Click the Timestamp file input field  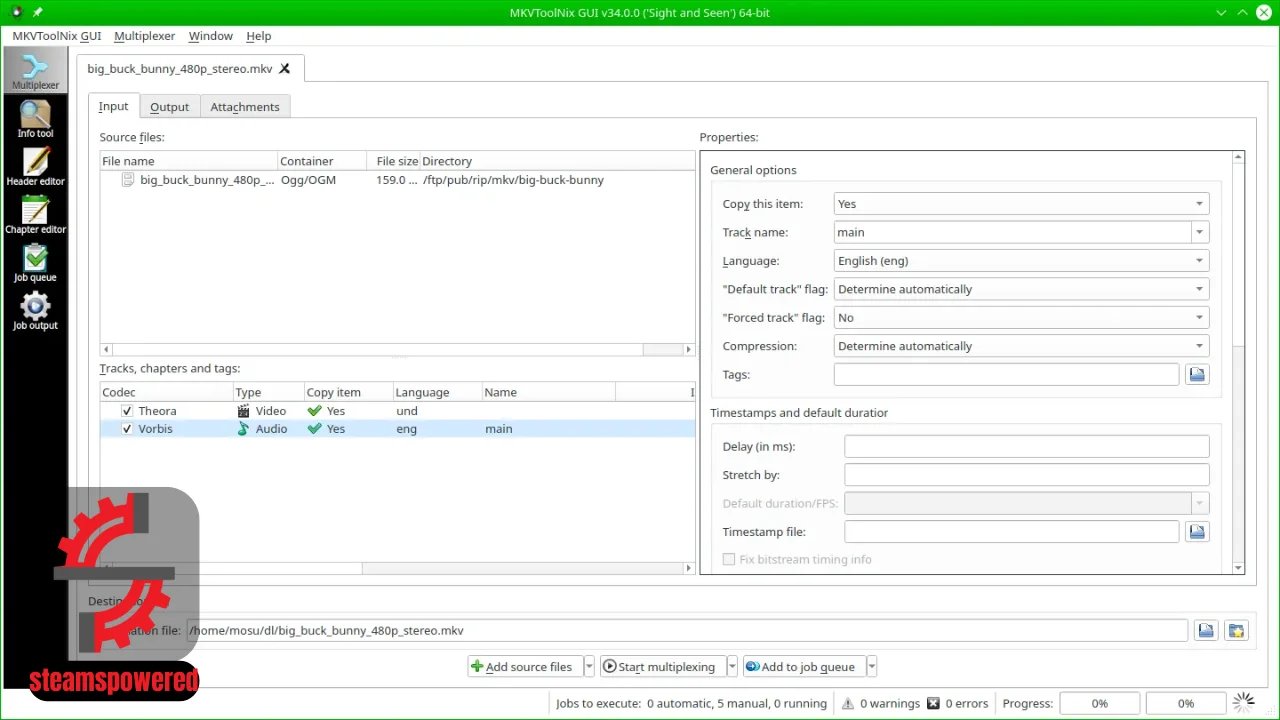[1011, 532]
